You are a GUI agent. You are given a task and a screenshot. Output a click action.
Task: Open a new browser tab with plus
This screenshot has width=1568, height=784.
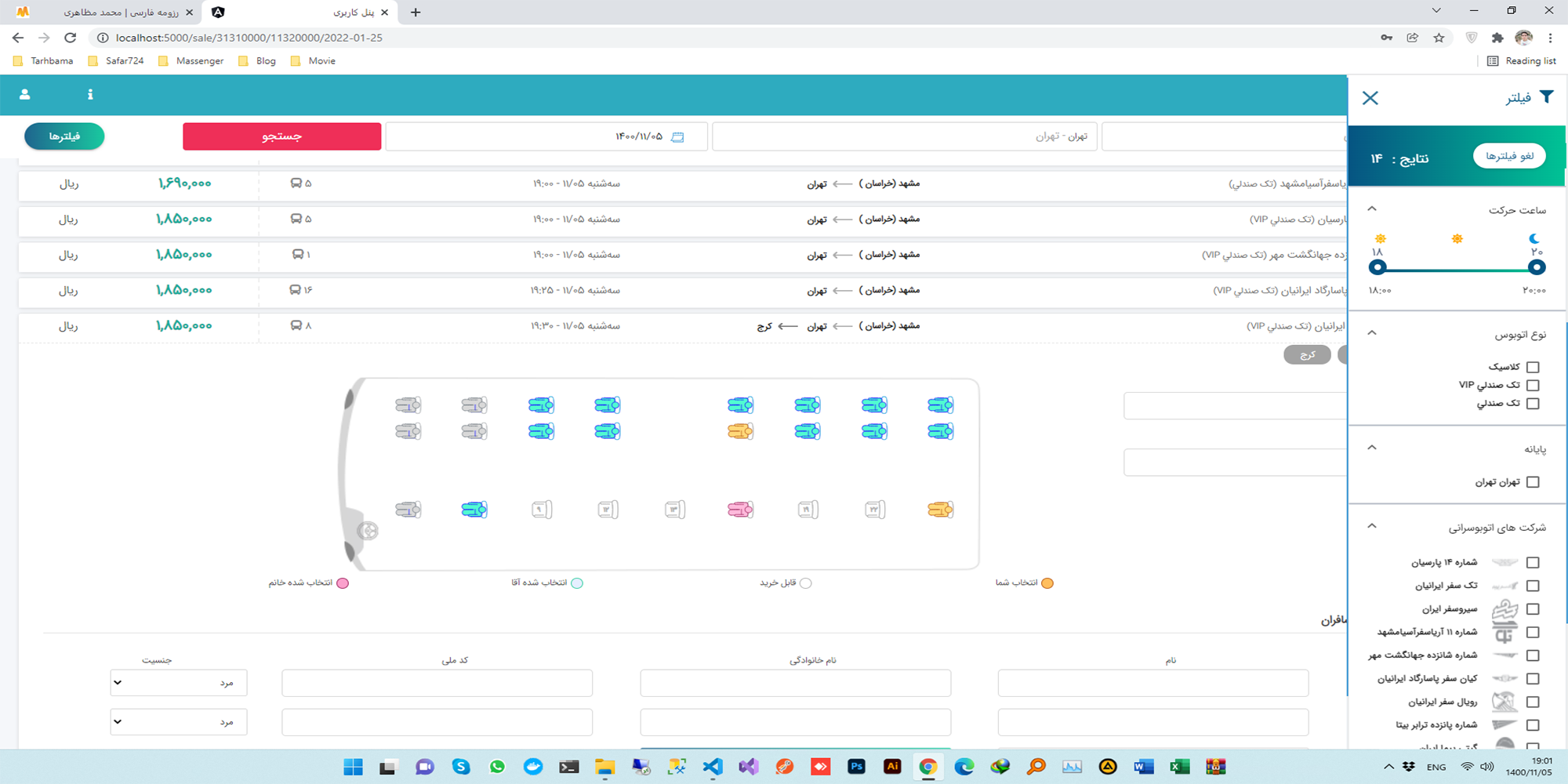[x=416, y=13]
